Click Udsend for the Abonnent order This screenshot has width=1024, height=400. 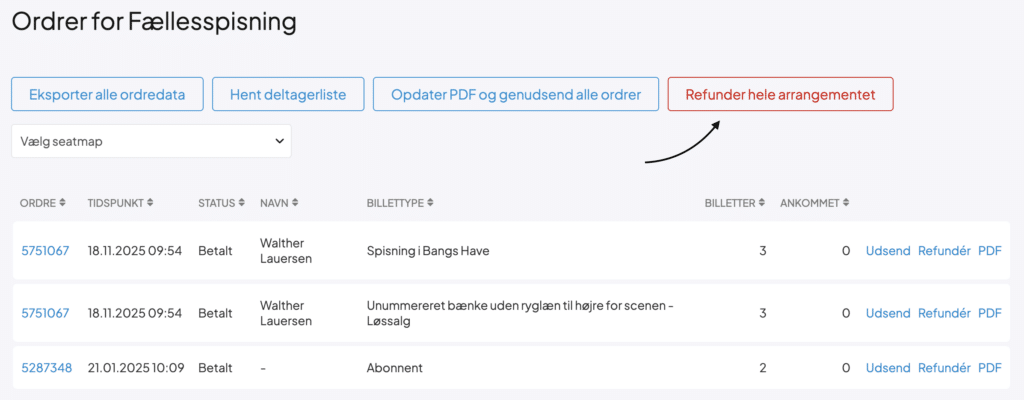pyautogui.click(x=887, y=368)
